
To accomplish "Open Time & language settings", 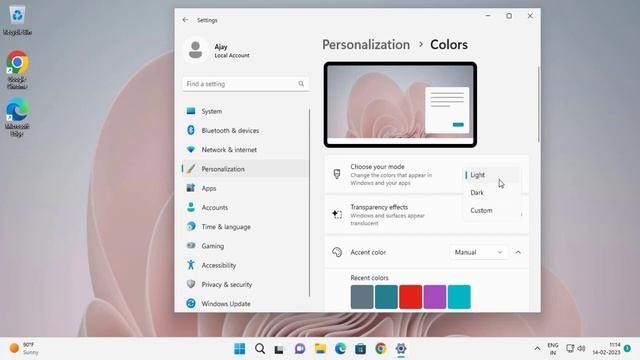I will 245,227.
